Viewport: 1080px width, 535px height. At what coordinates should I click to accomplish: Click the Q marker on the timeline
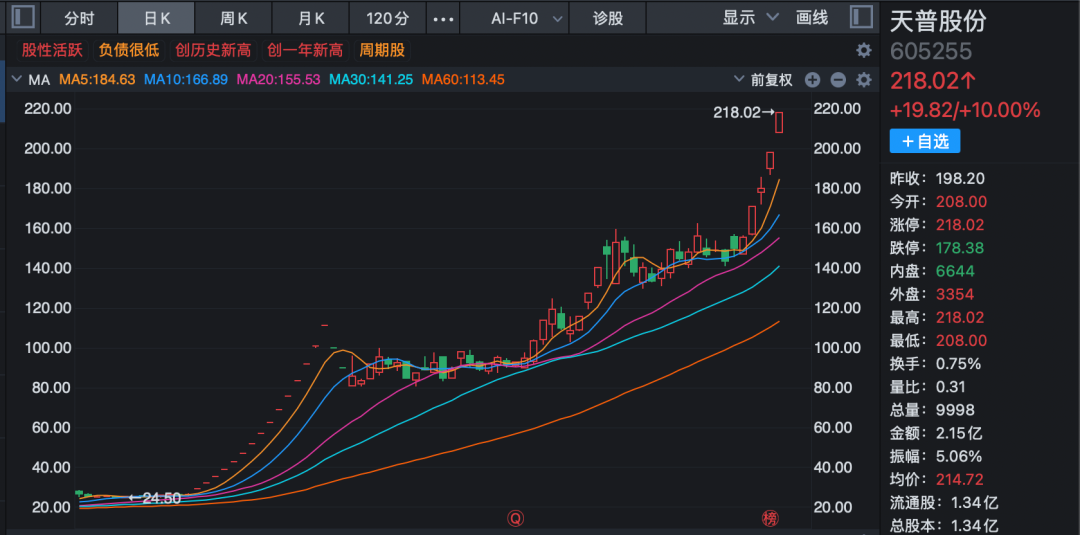click(515, 518)
